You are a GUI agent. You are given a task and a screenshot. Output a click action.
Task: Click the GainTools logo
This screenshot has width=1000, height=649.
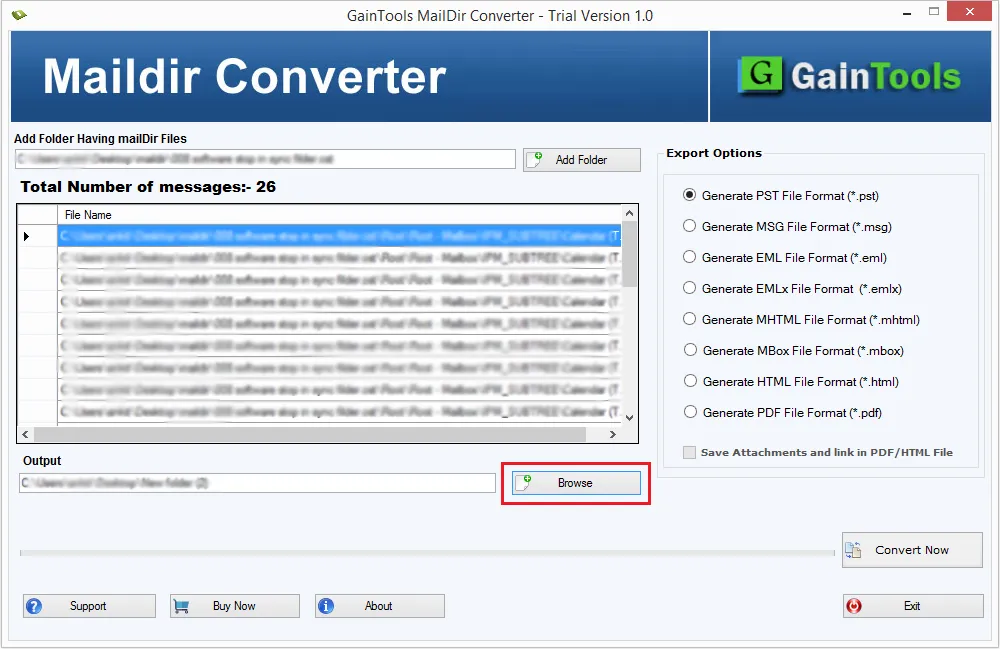pyautogui.click(x=849, y=77)
